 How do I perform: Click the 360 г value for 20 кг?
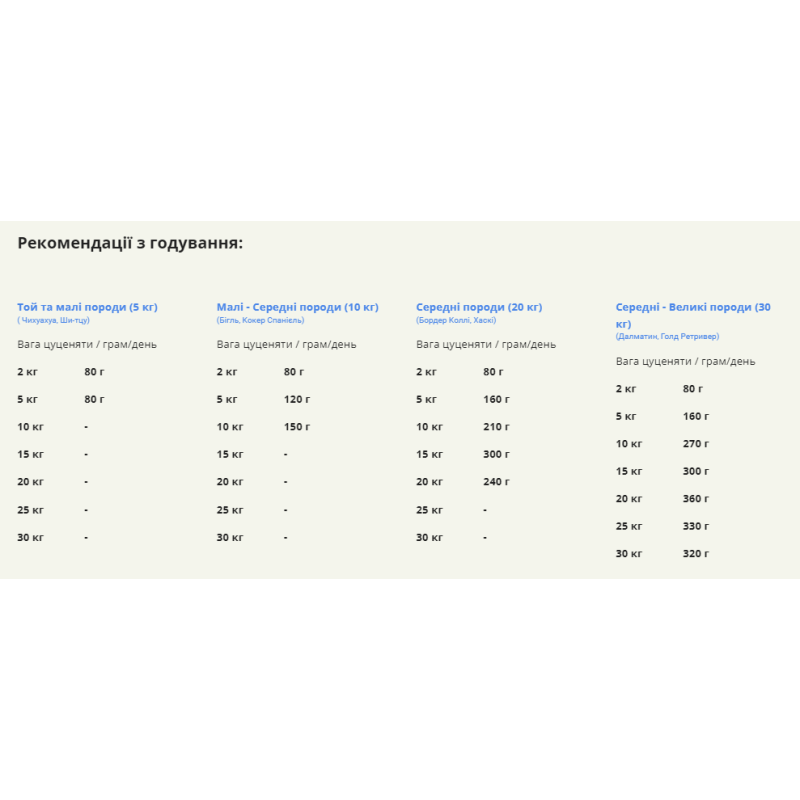[x=696, y=499]
